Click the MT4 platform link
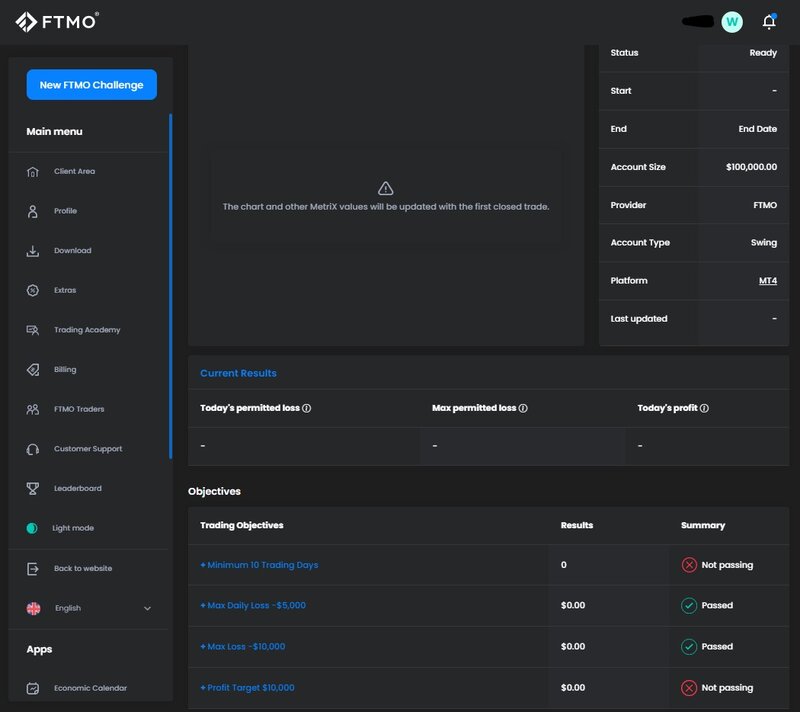The width and height of the screenshot is (800, 712). 767,281
